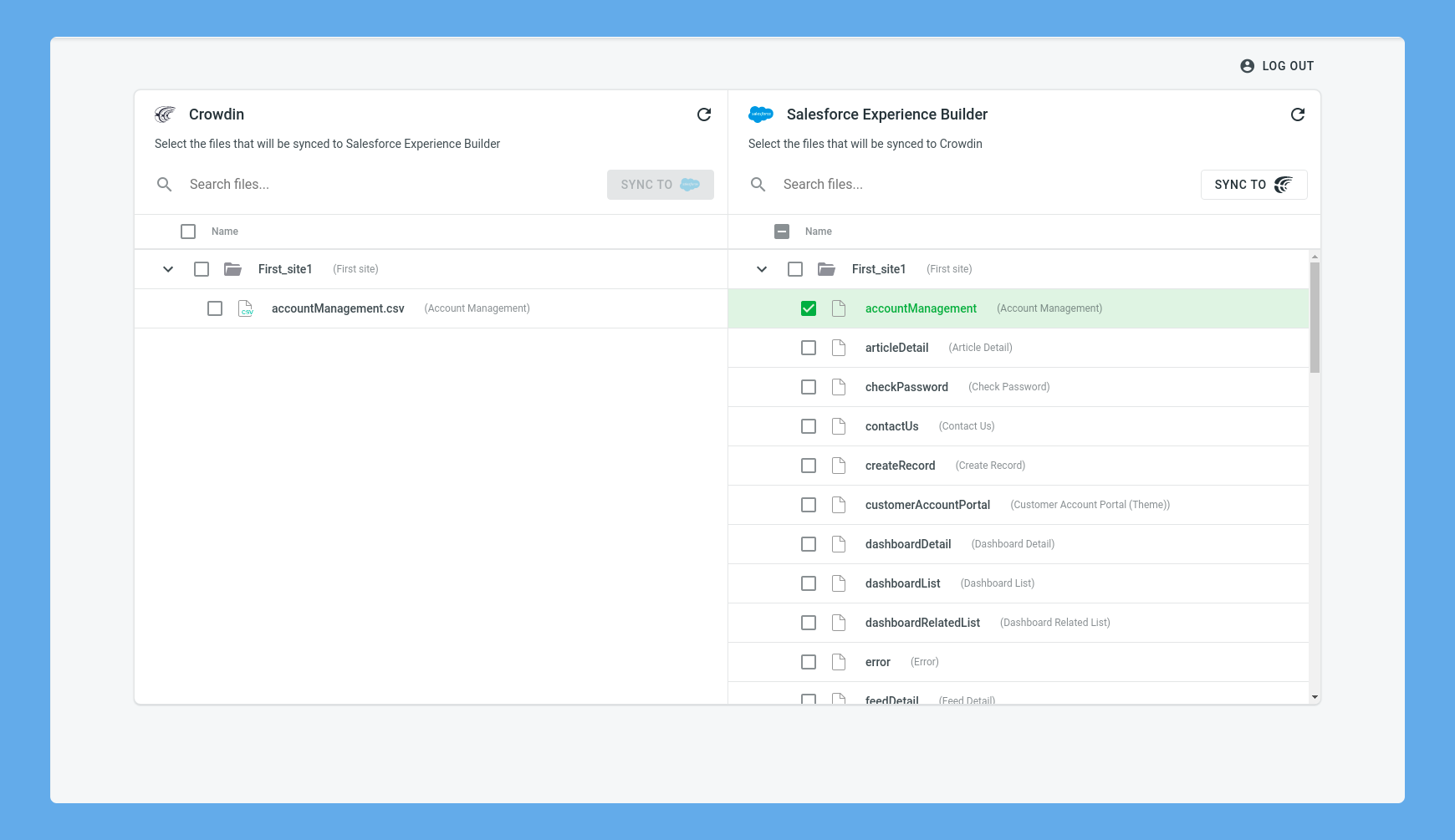Click First_site1 name in Crowdin panel
The width and height of the screenshot is (1455, 840).
tap(285, 269)
